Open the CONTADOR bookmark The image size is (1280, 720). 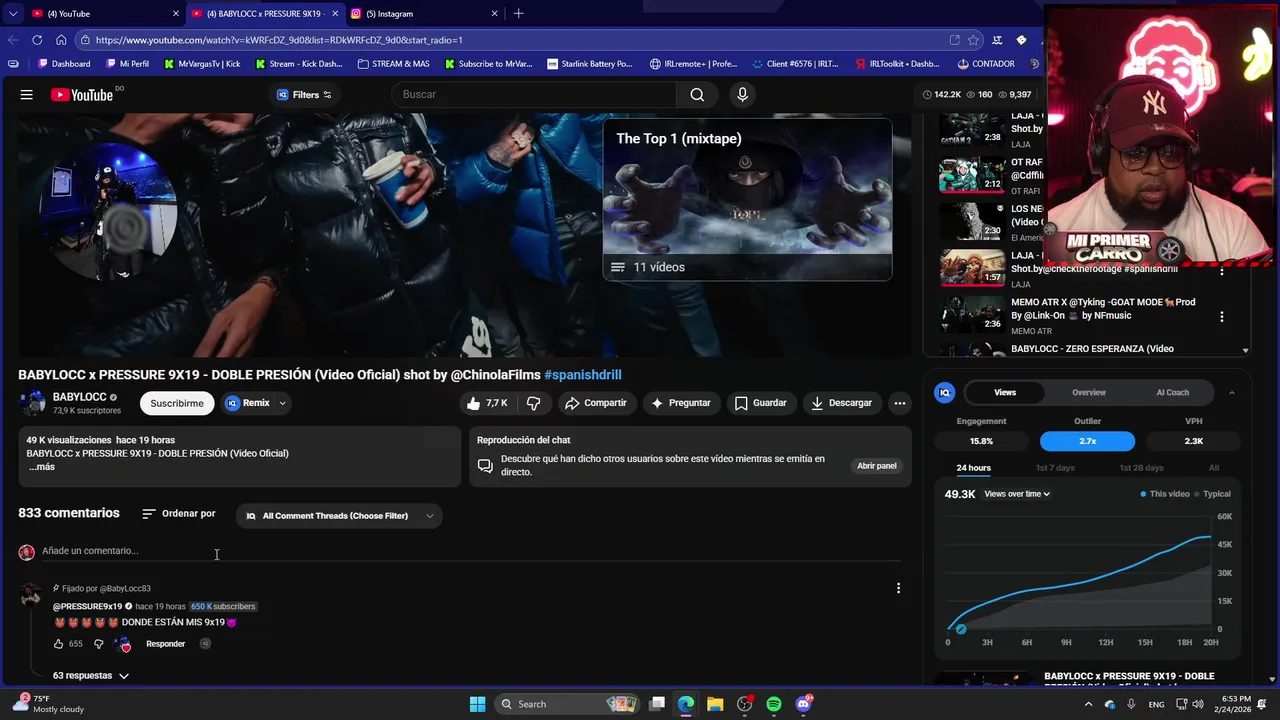(986, 64)
